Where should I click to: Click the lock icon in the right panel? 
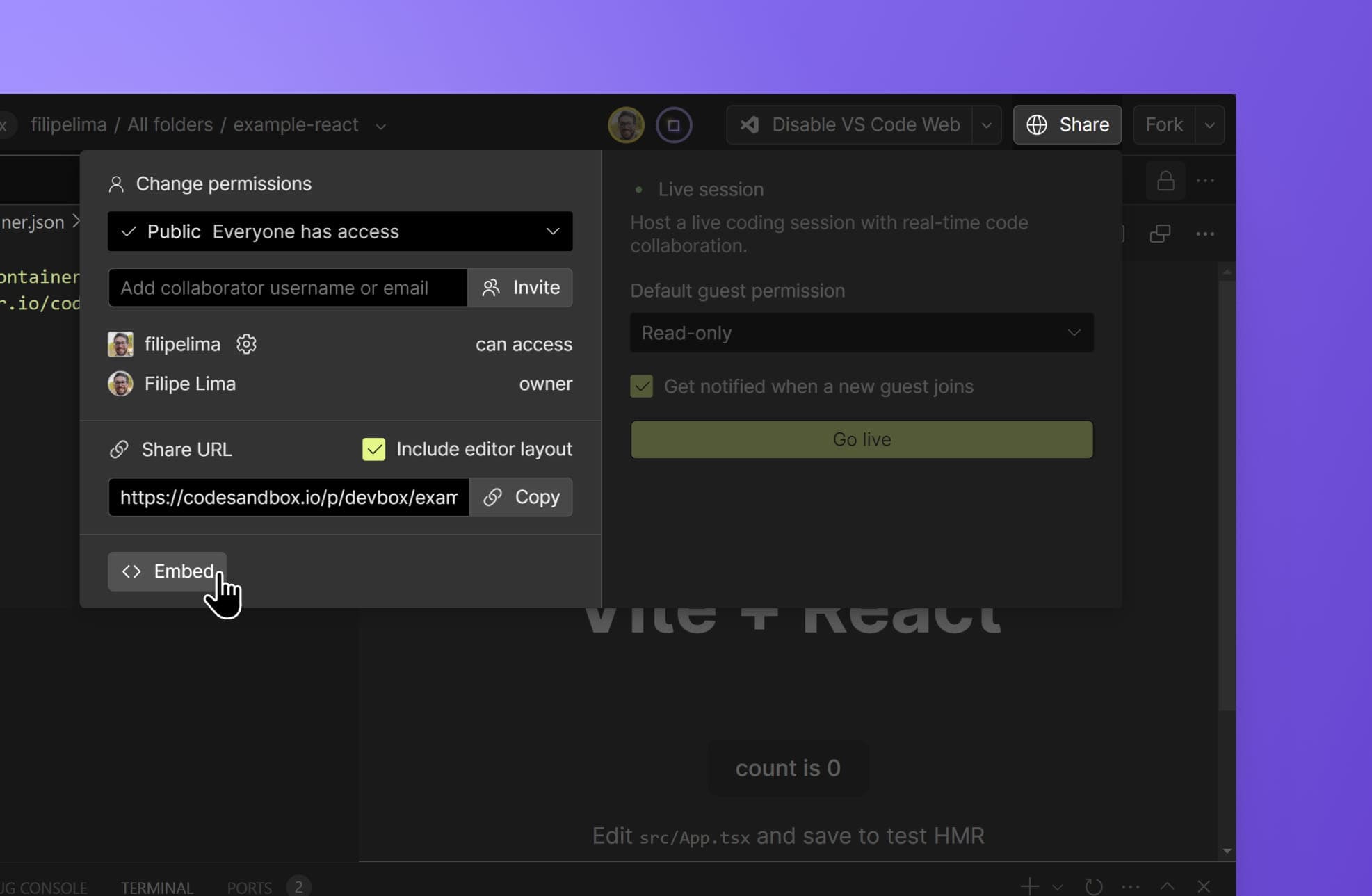(x=1165, y=180)
